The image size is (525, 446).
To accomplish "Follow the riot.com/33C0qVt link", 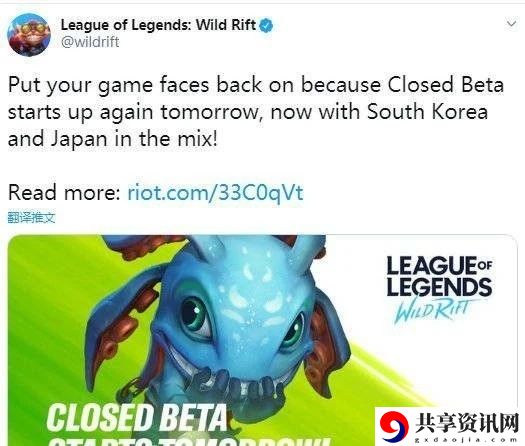I will tap(216, 193).
